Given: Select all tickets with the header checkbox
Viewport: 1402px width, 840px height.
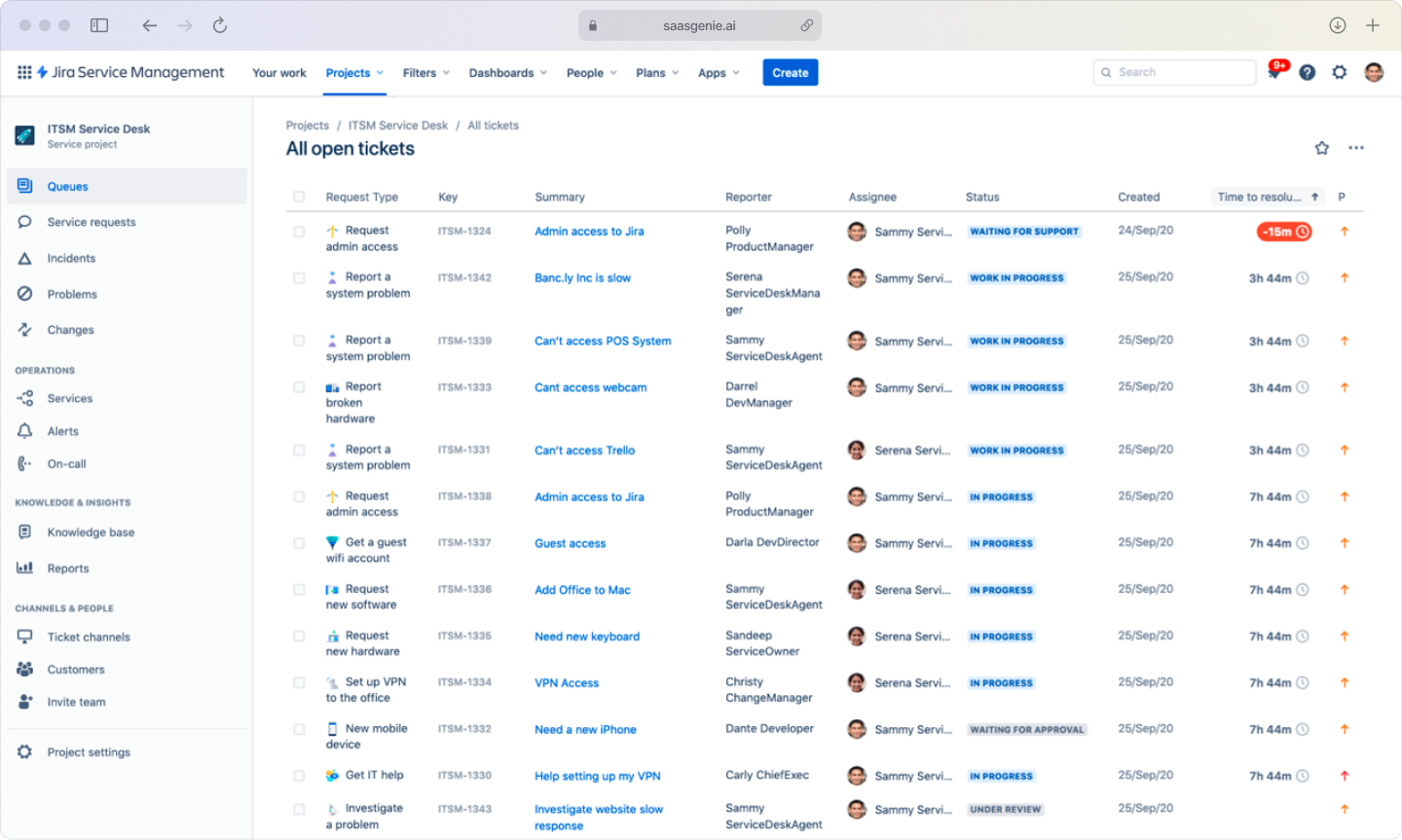Looking at the screenshot, I should [x=299, y=196].
